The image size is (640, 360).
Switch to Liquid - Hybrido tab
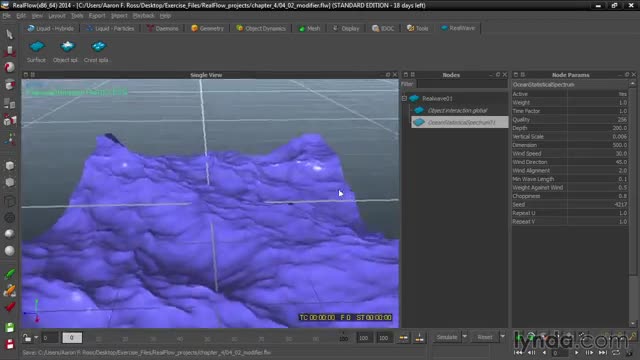coord(51,28)
